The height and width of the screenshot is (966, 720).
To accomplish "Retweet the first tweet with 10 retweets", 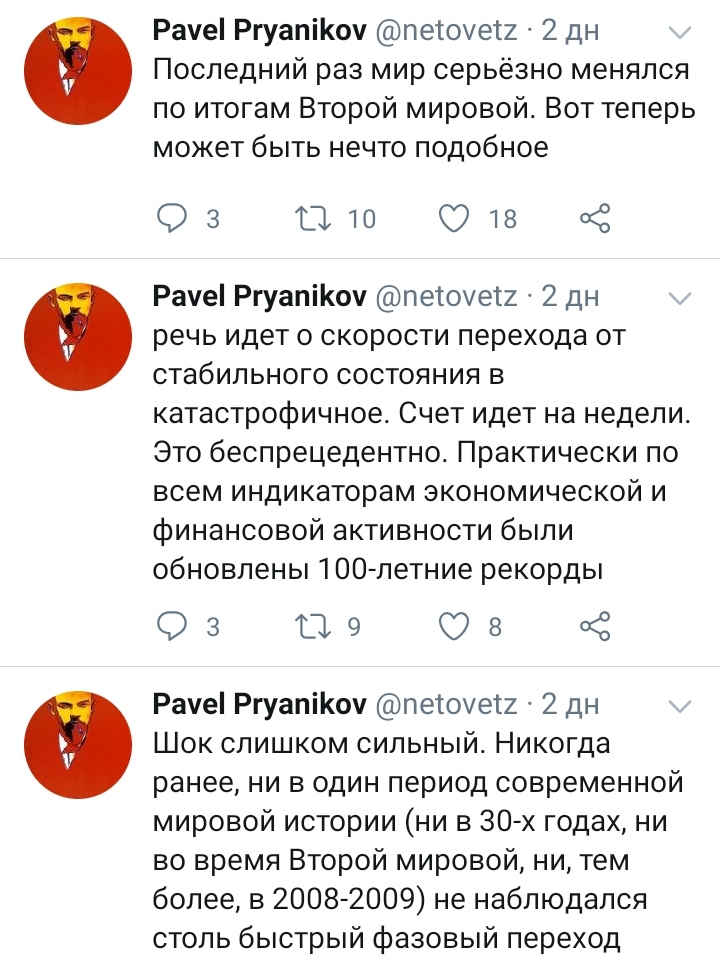I will pyautogui.click(x=314, y=218).
